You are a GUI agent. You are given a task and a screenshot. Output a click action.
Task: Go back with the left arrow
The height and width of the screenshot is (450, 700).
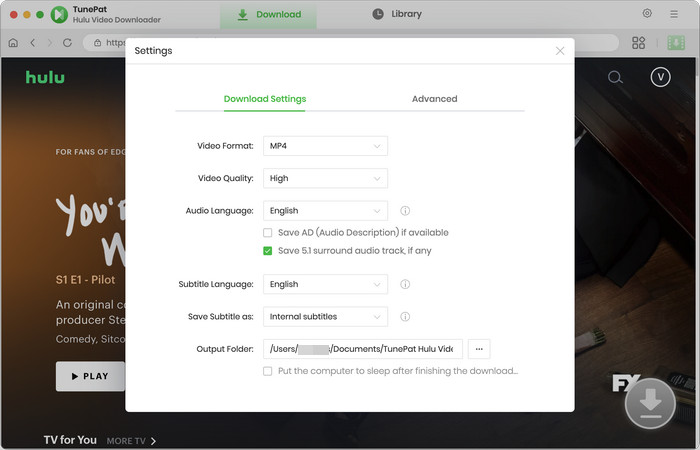coord(33,43)
